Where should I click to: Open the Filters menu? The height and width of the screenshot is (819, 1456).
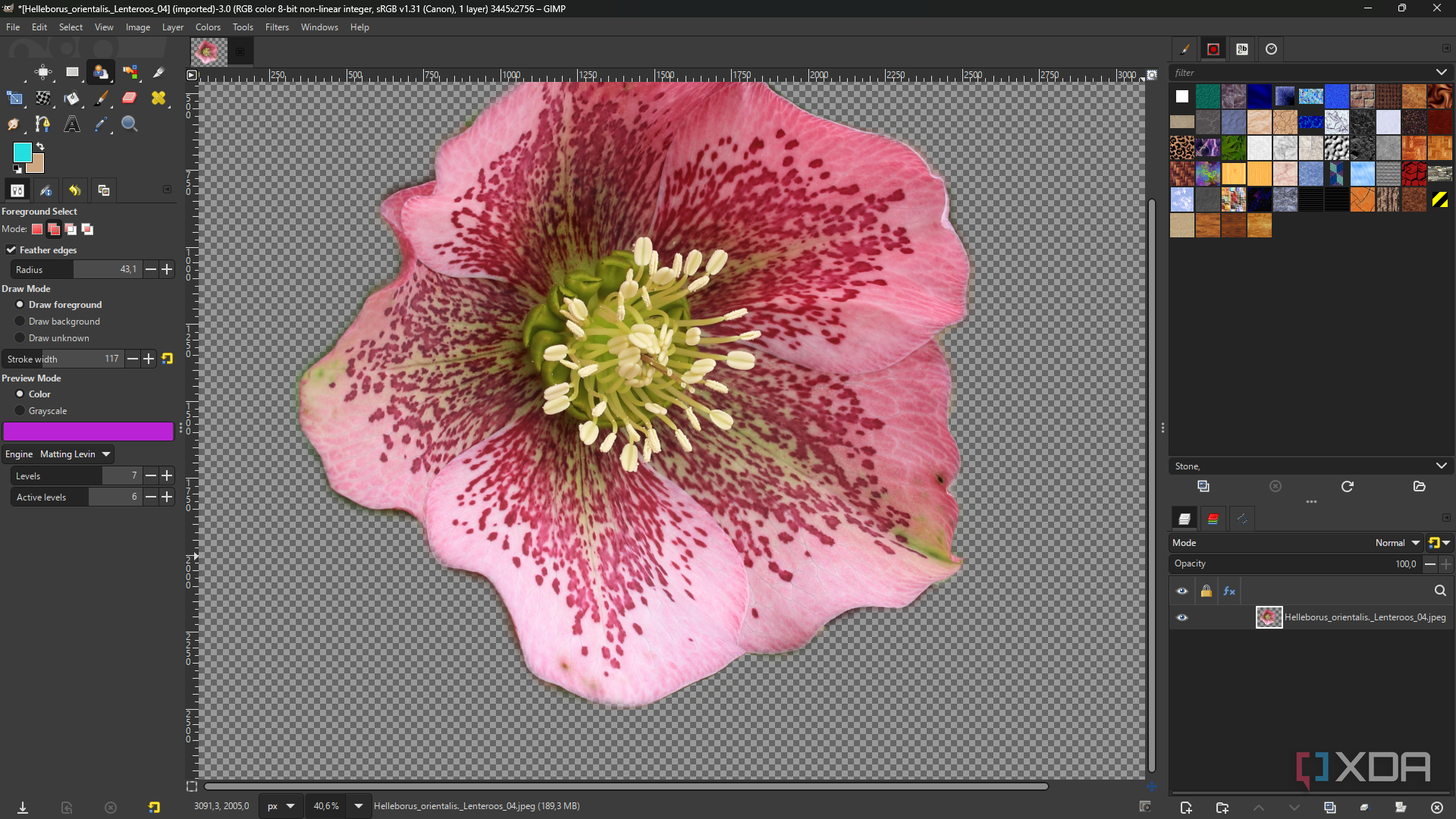(x=277, y=27)
